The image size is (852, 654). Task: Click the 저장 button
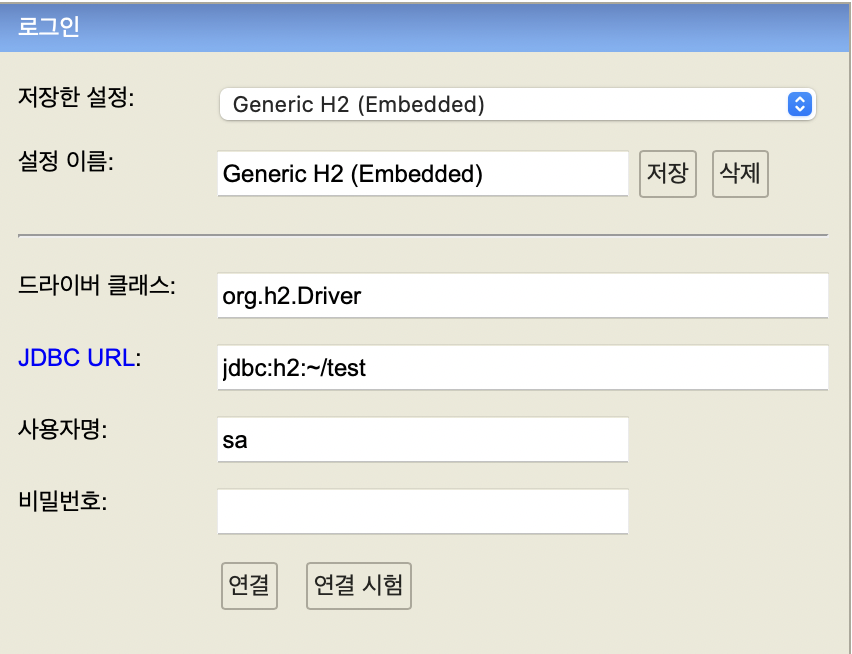pyautogui.click(x=668, y=174)
